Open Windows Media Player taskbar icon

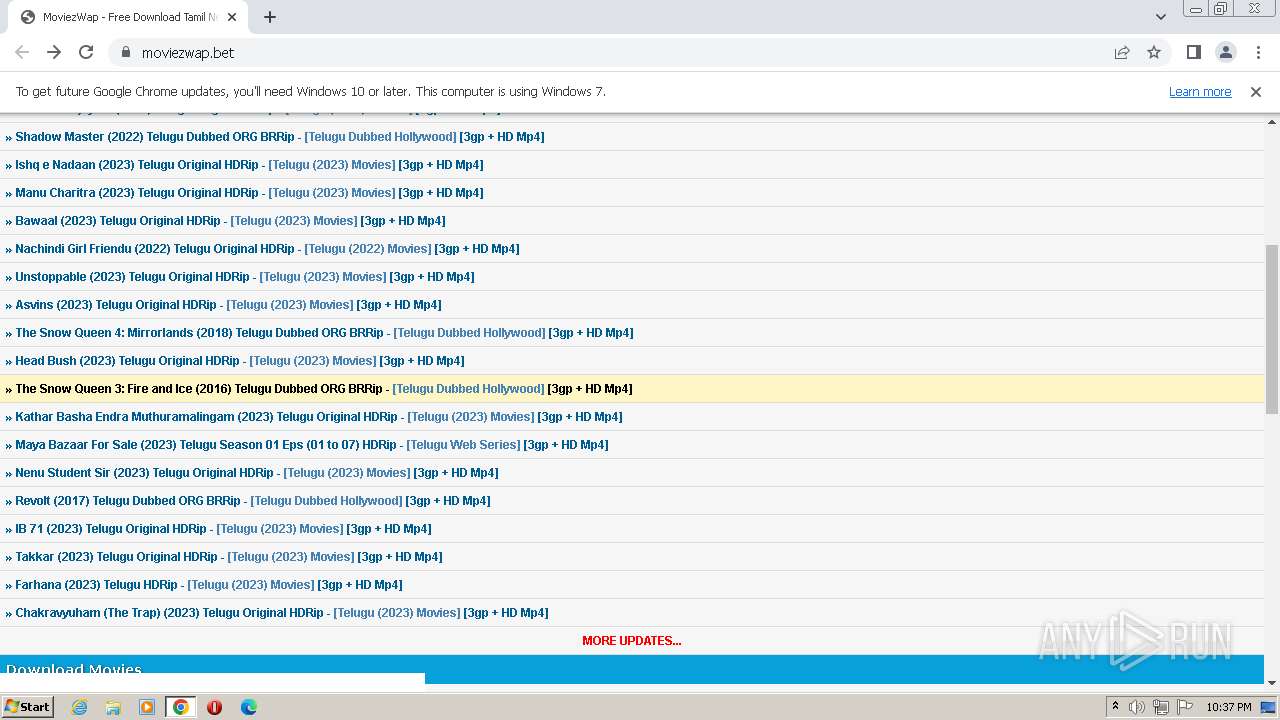click(x=147, y=707)
